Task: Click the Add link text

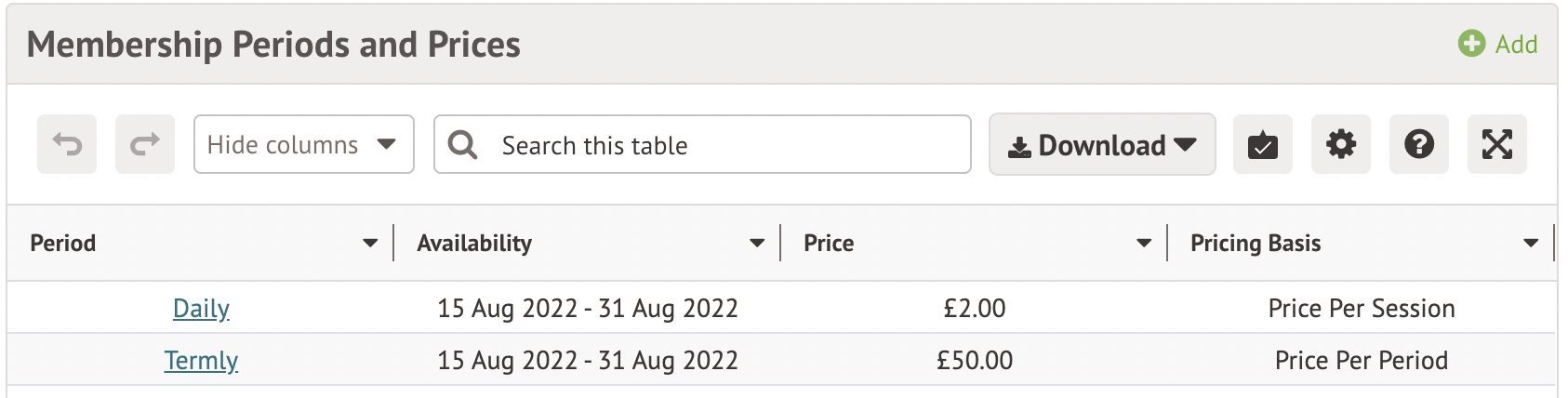Action: 1516,44
